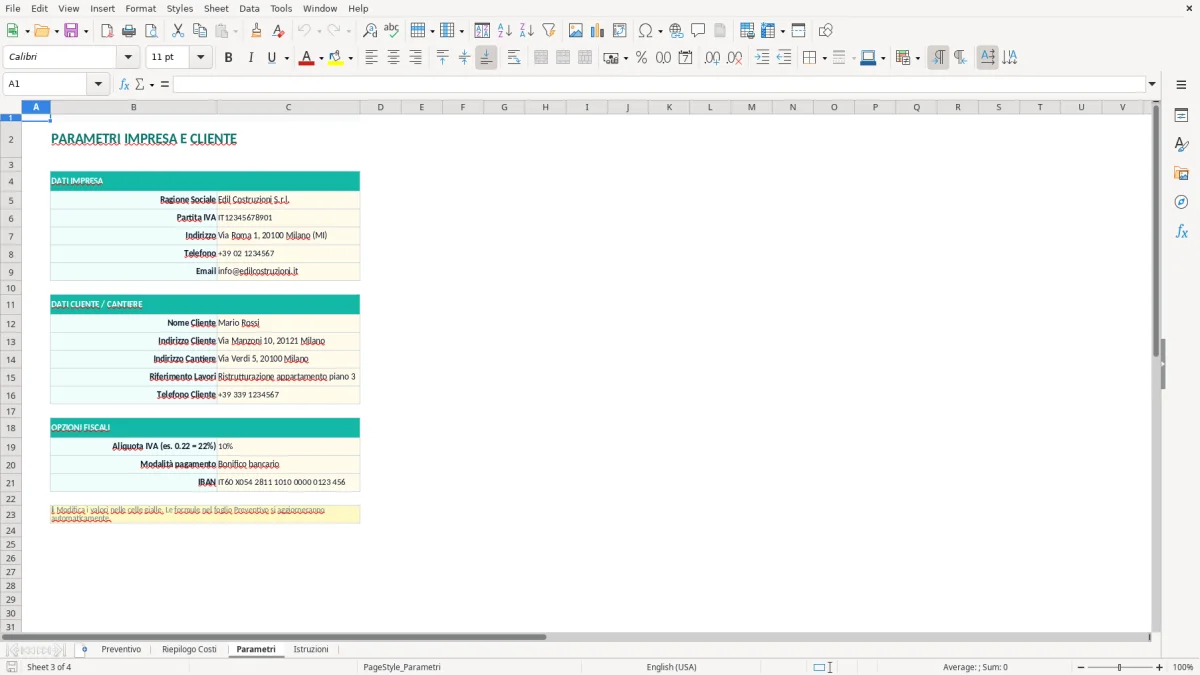Open sidebar Gallery icon
The width and height of the screenshot is (1200, 675).
point(1181,173)
